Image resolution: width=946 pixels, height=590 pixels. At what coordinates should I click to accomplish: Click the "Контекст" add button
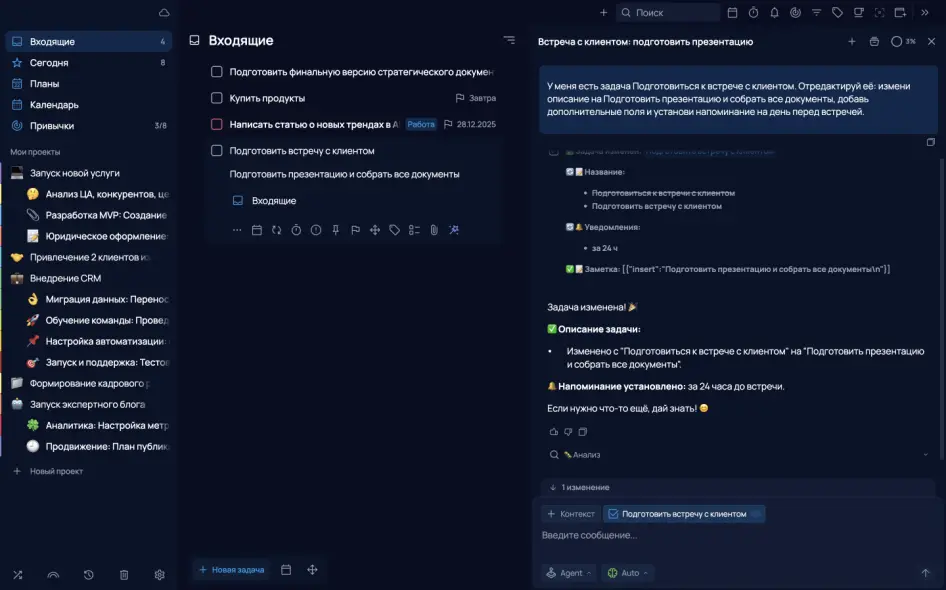click(x=571, y=514)
